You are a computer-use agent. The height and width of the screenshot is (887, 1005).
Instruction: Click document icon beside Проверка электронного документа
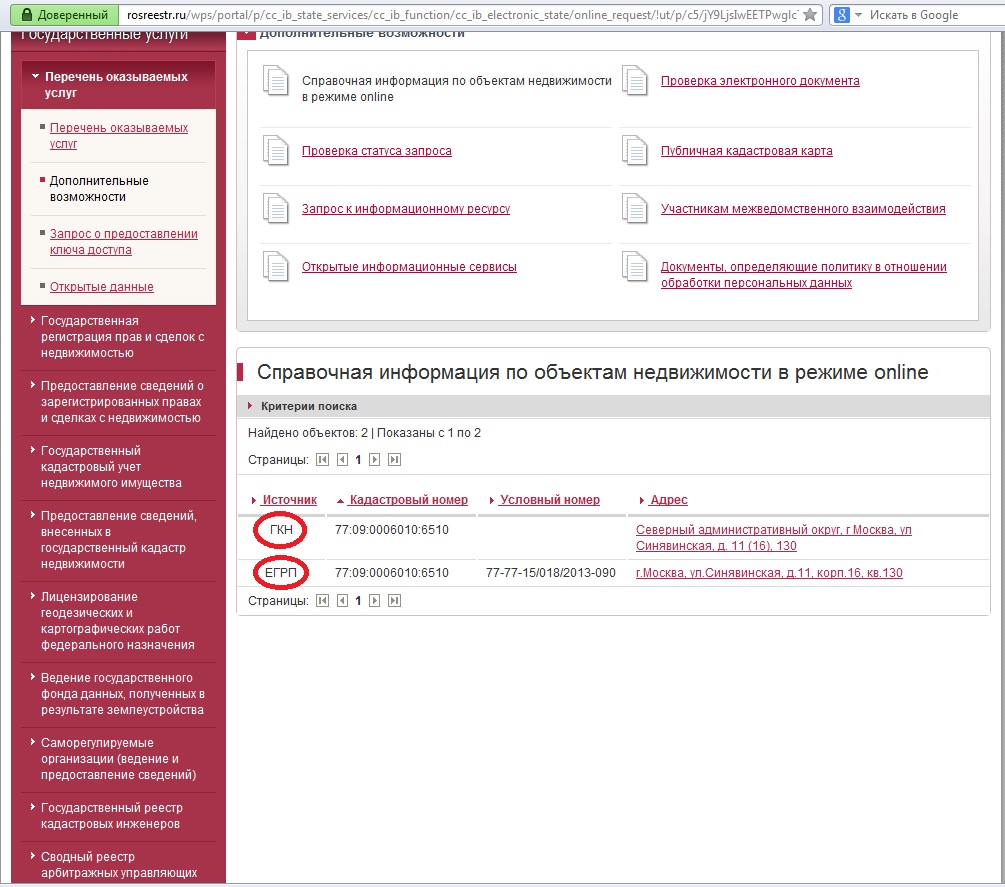click(634, 81)
